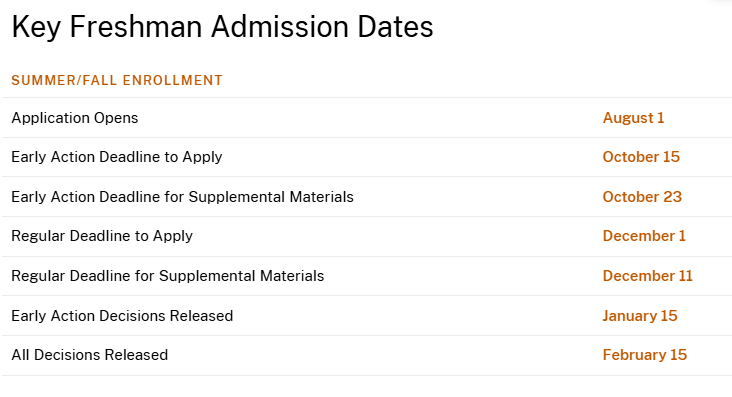Screen dimensions: 732x397
Task: Click Regular Deadline for Supplemental Materials text
Action: click(168, 276)
